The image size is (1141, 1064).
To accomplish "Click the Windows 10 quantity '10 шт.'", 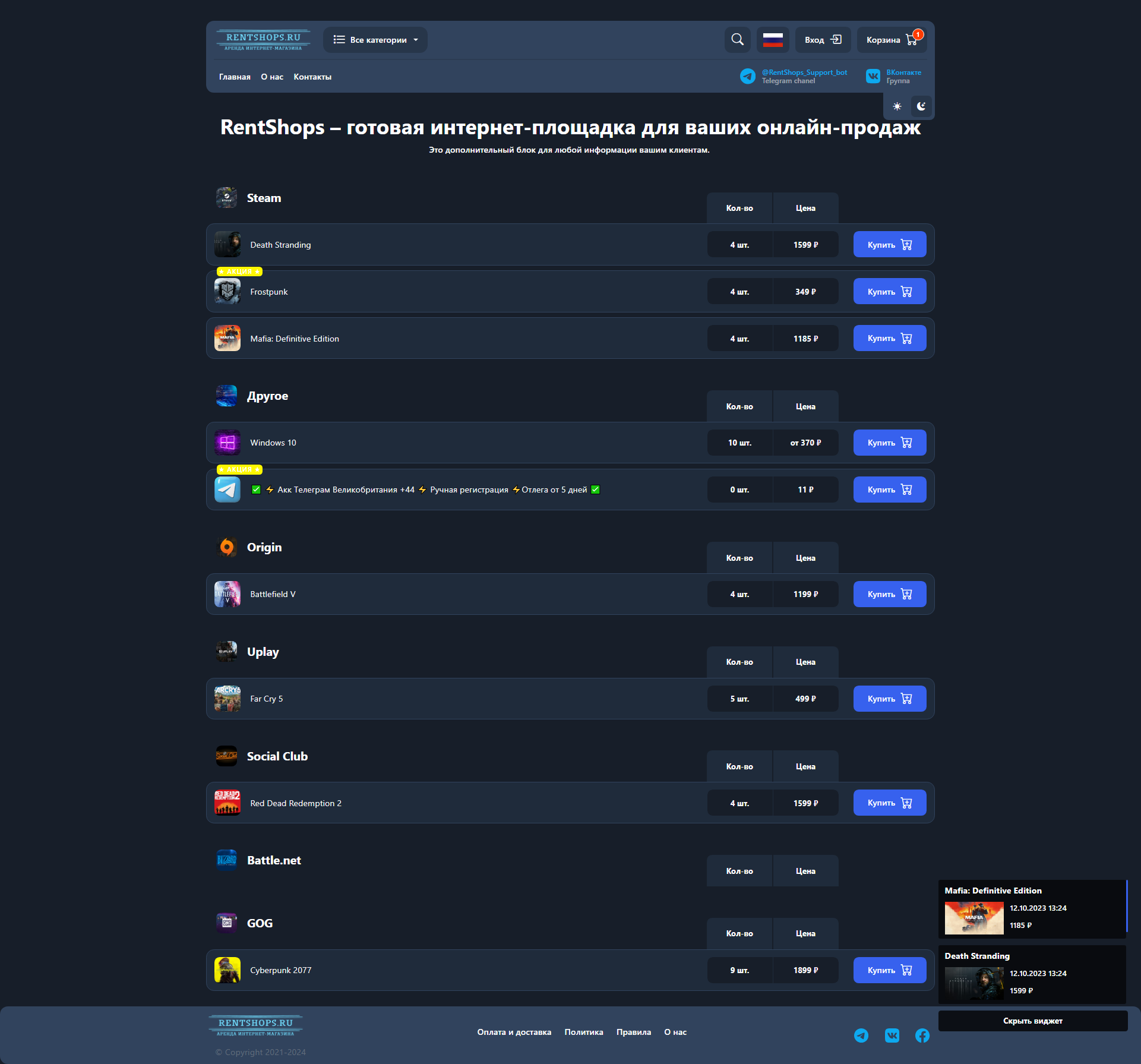I will (x=739, y=443).
